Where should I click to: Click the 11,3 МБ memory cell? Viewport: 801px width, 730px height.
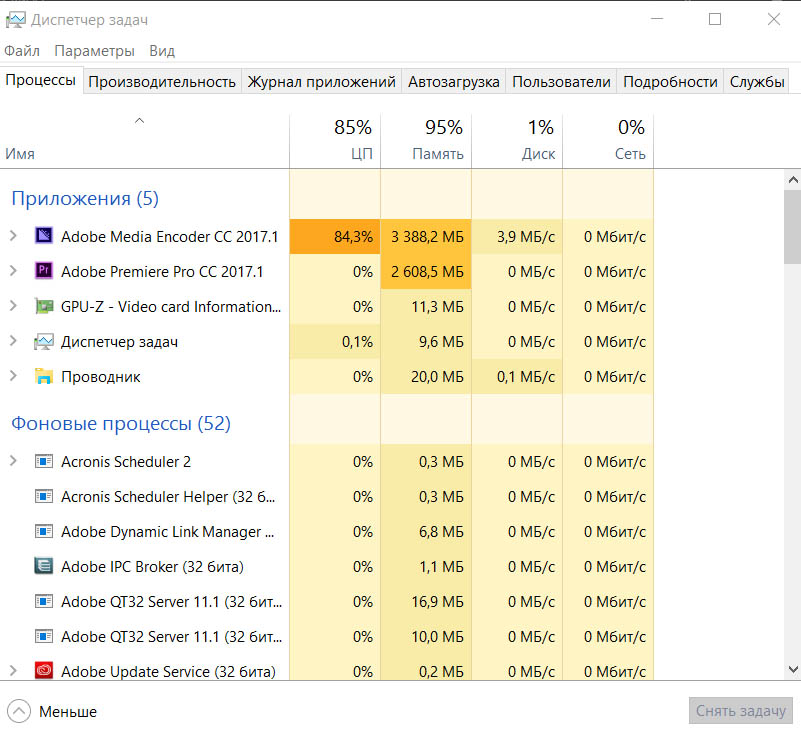pyautogui.click(x=426, y=307)
